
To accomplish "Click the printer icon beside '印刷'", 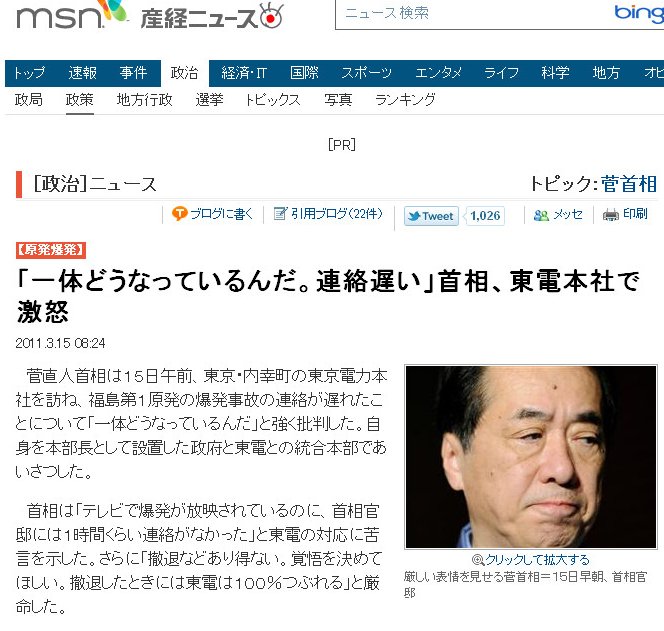I will coord(611,215).
